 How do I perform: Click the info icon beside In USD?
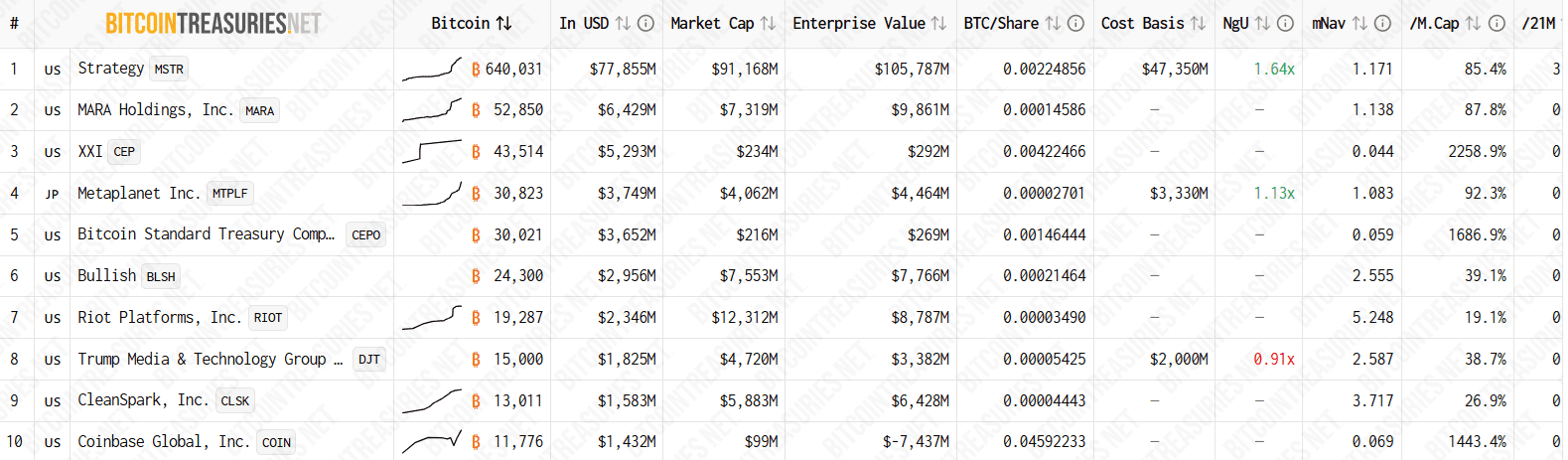645,23
